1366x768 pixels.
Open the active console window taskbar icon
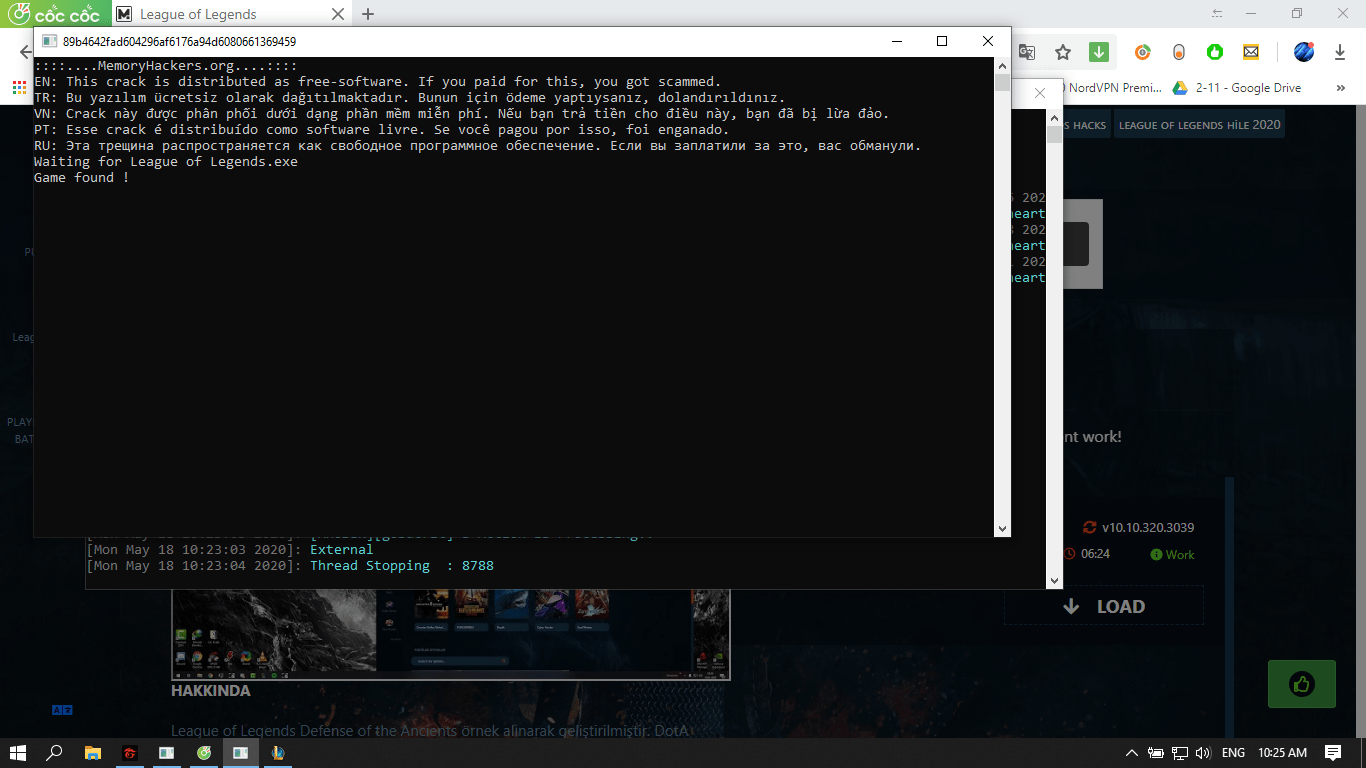241,752
